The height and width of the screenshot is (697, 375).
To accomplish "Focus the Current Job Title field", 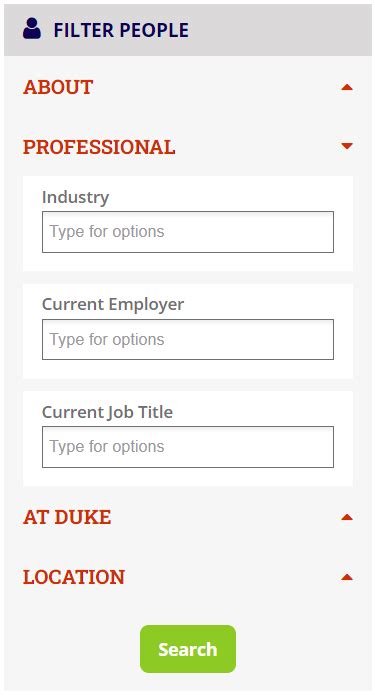I will (188, 447).
